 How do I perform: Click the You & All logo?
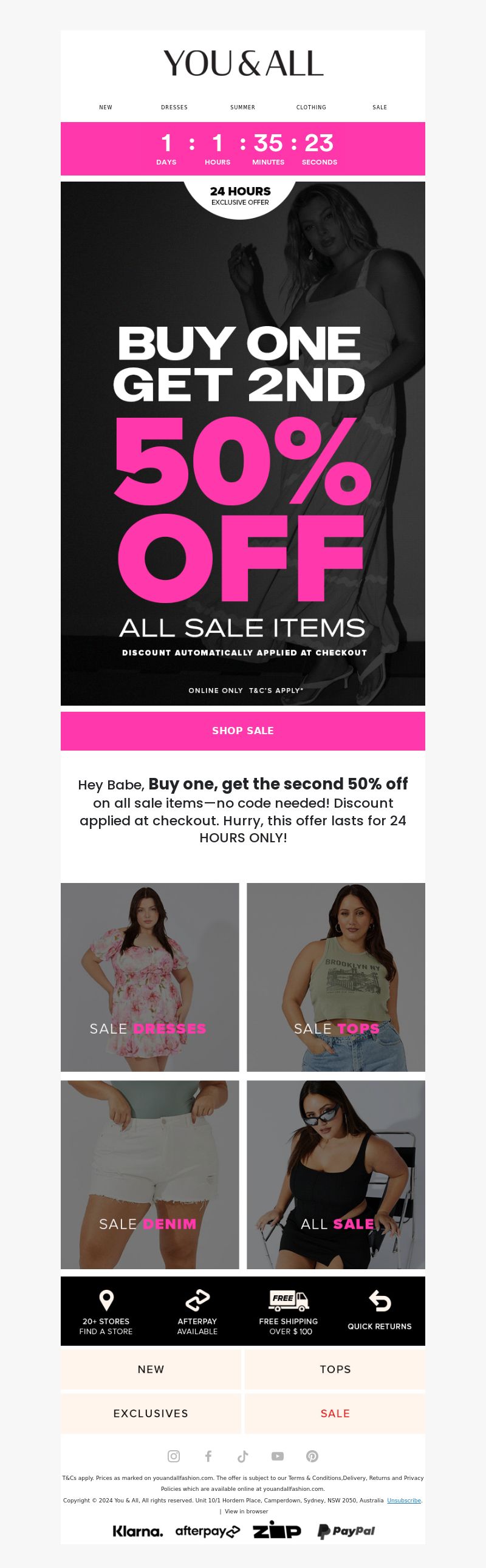pos(243,63)
